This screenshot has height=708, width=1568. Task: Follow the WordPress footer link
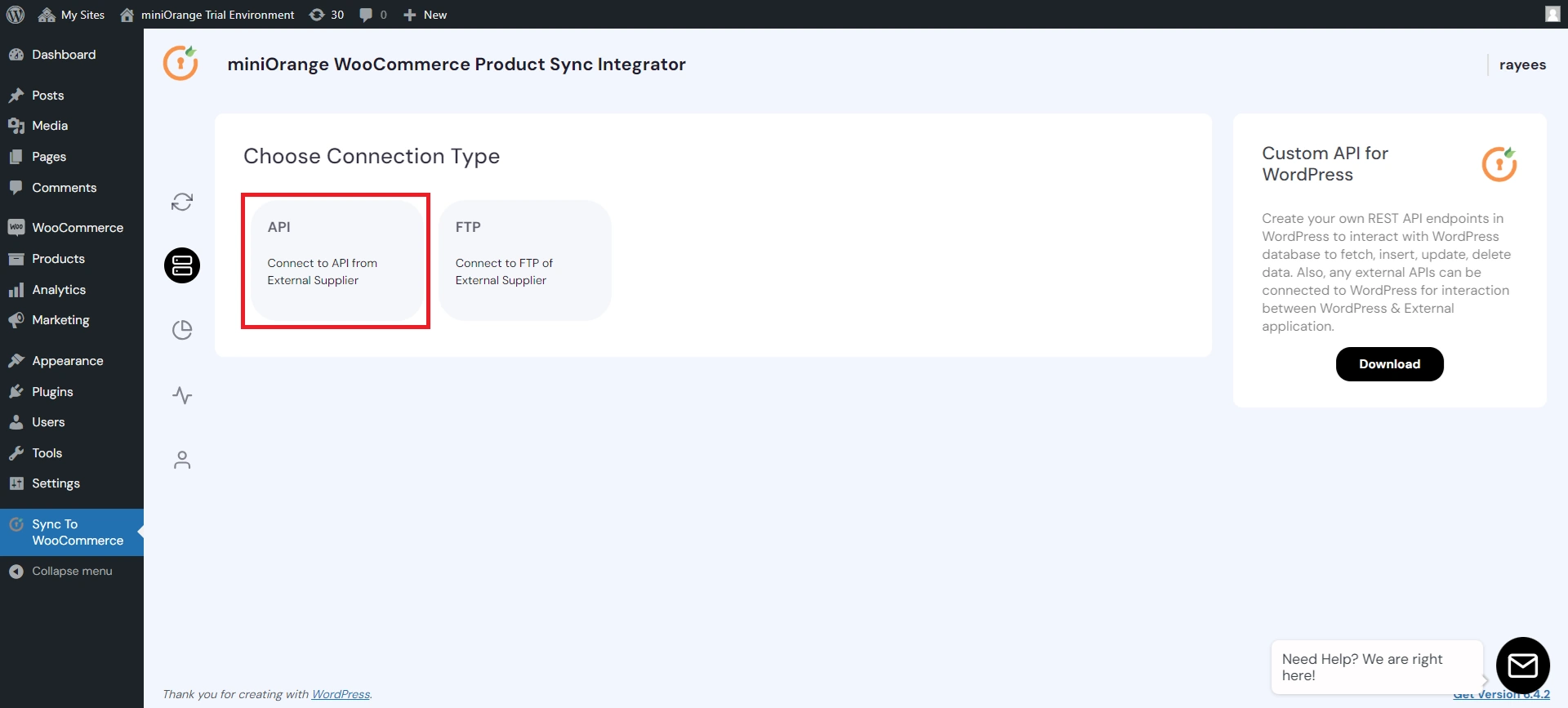tap(341, 694)
